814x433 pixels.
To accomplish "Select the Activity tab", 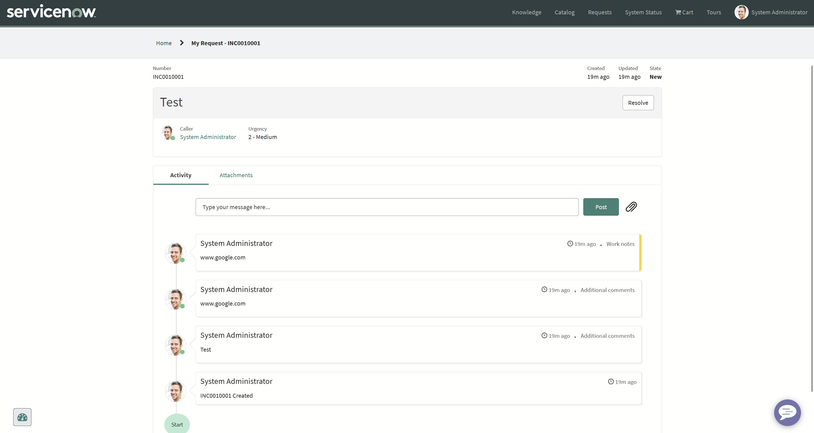I will pos(181,175).
